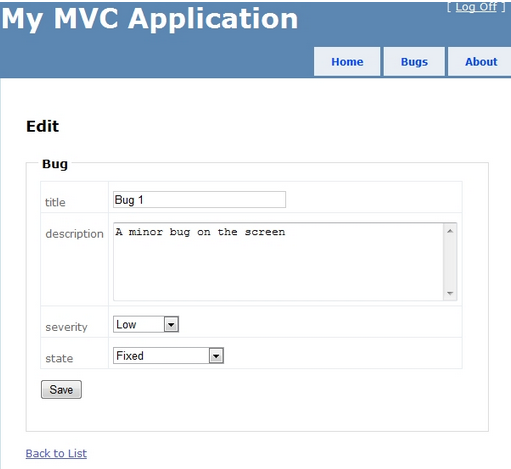Go to the About tab
Image resolution: width=511 pixels, height=469 pixels.
[481, 62]
